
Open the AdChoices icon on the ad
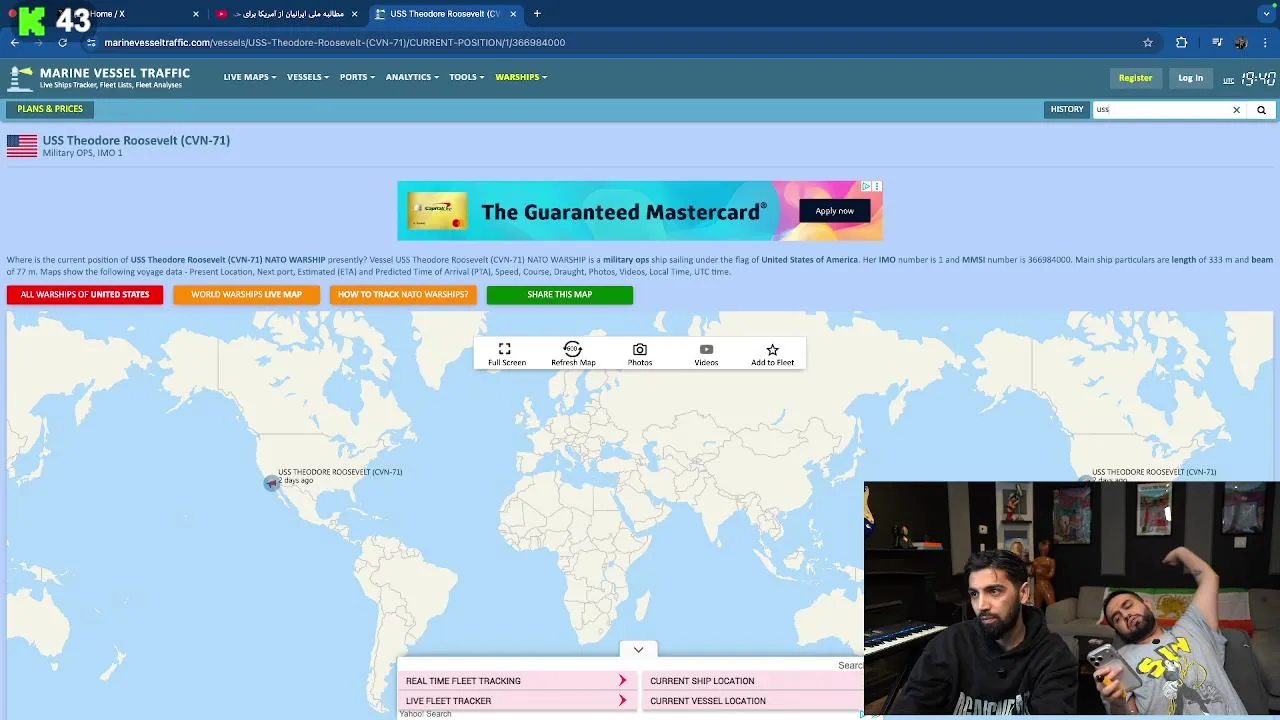[866, 186]
